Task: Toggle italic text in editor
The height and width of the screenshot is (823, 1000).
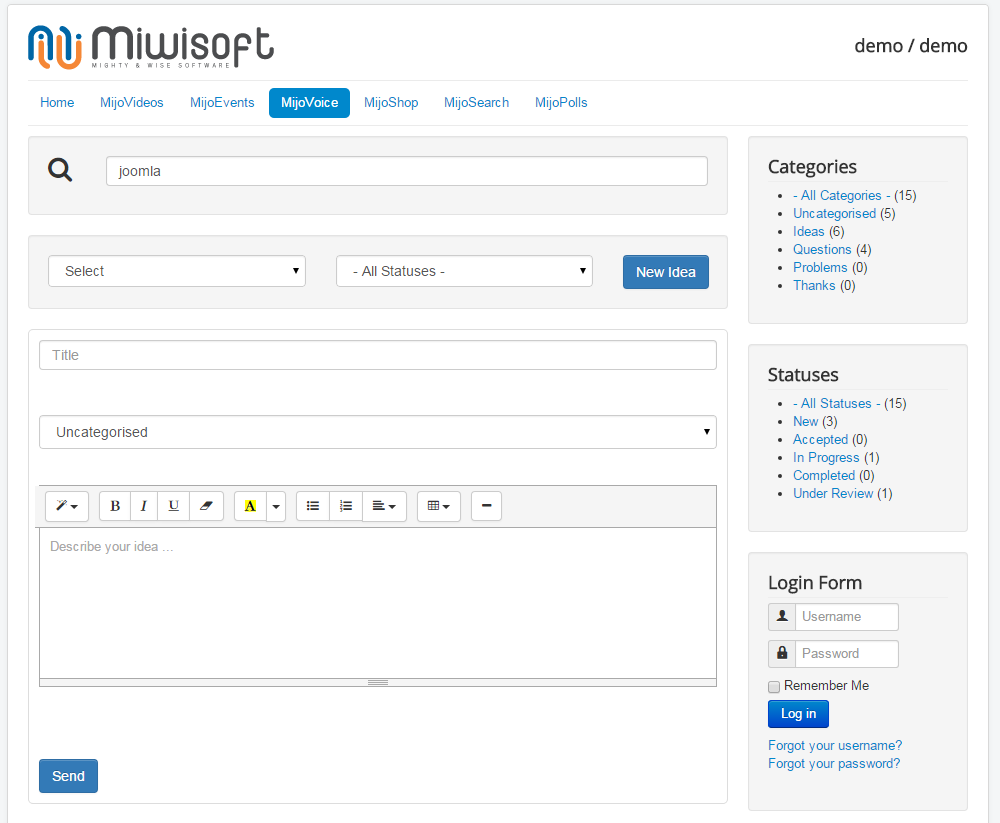Action: [x=144, y=506]
